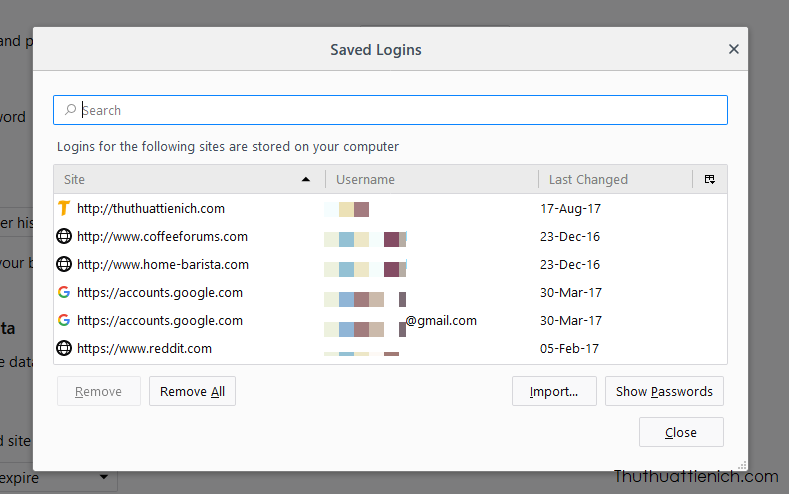Click the Google icon of the gmail.com login
The image size is (789, 494).
(64, 321)
